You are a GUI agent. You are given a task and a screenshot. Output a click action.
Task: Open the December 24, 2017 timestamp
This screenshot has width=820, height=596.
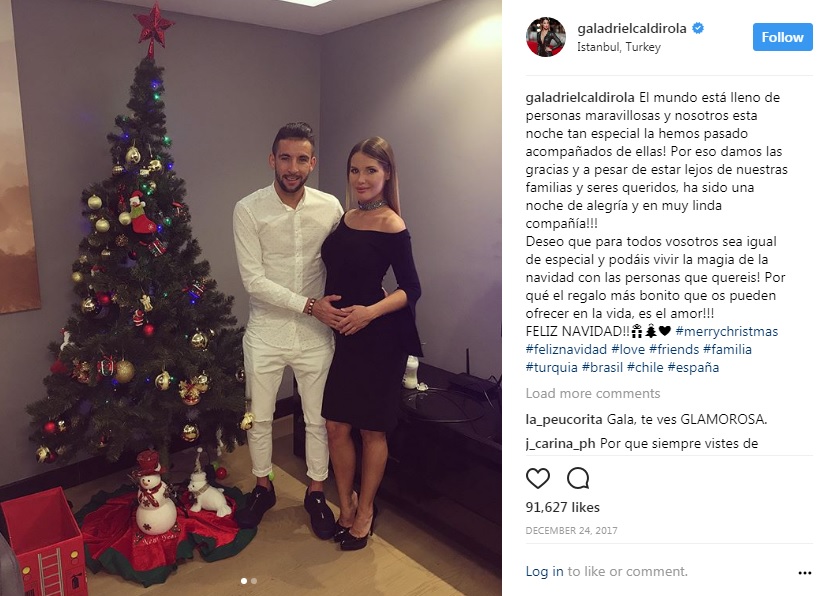[x=572, y=531]
